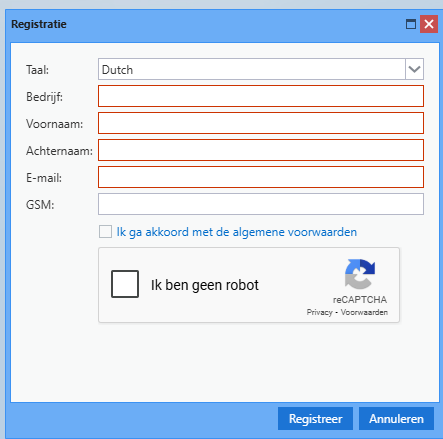The image size is (443, 439).
Task: Click into the Achternaam text box
Action: [261, 150]
